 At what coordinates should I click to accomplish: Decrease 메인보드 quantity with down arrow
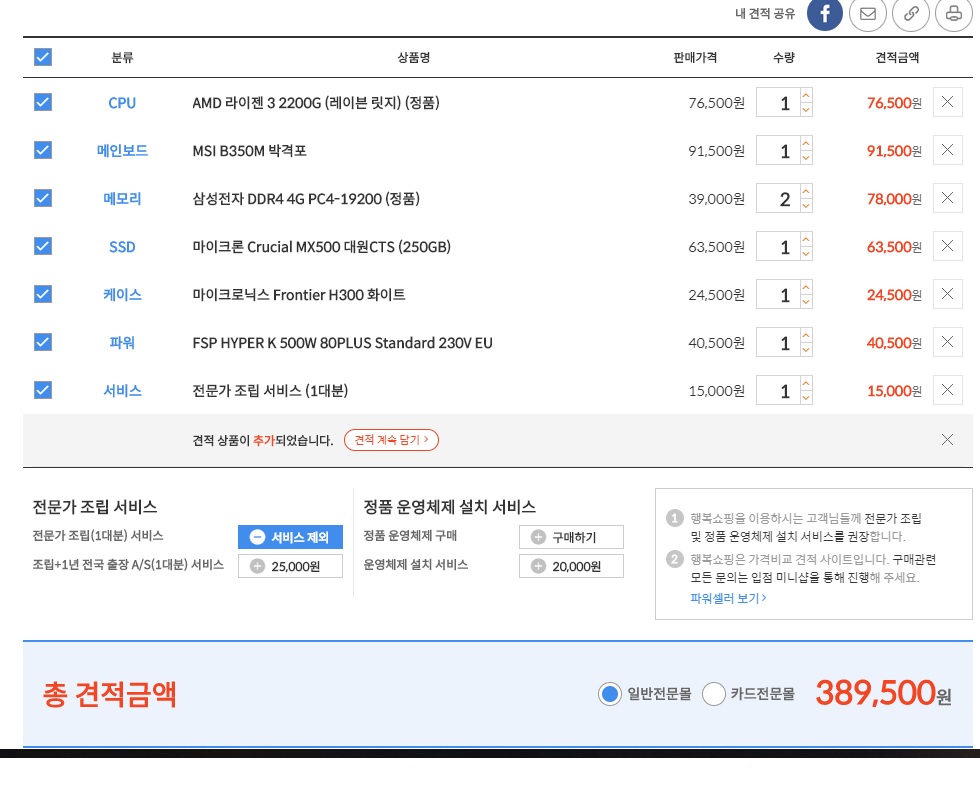(806, 157)
